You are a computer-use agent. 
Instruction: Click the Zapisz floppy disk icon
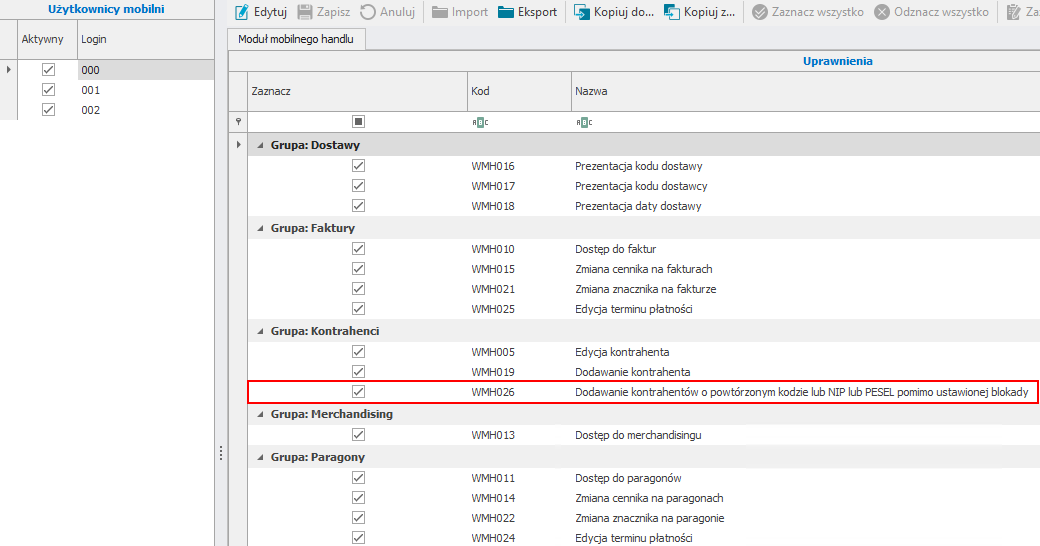coord(305,13)
